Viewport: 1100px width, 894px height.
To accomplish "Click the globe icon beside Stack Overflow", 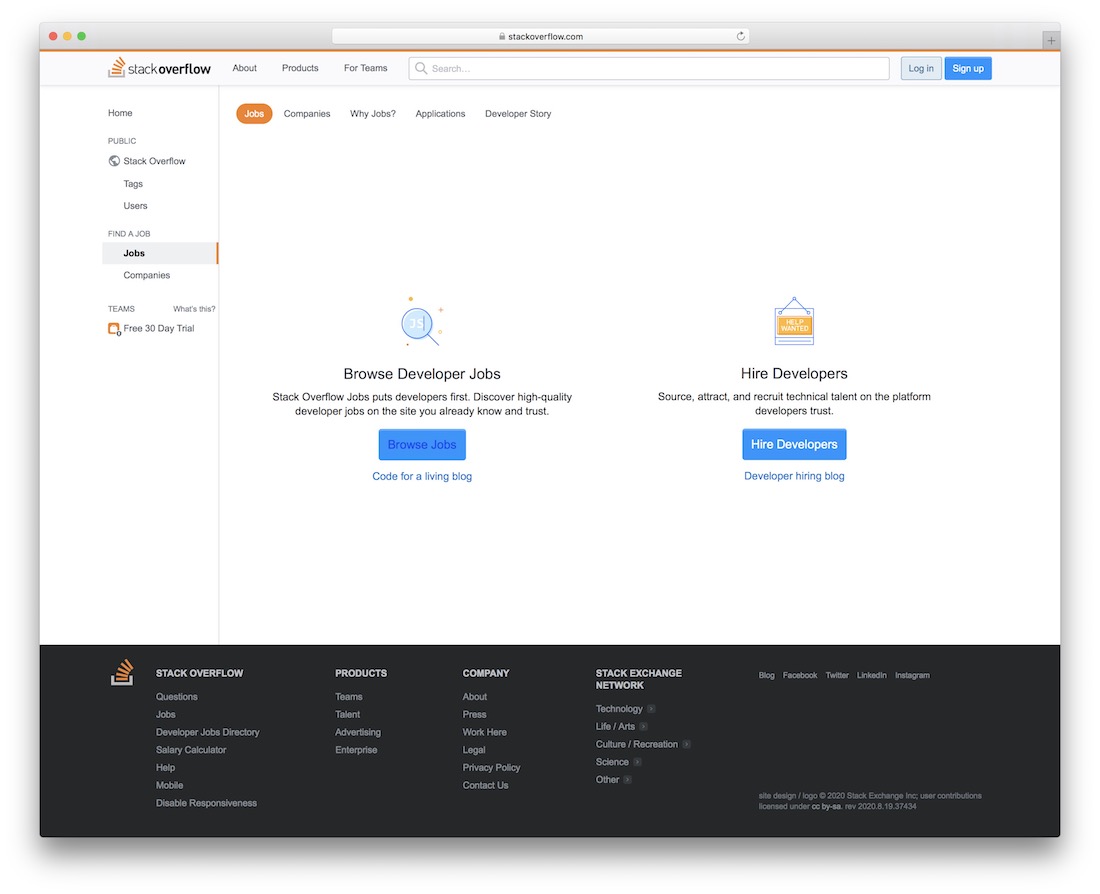I will [x=114, y=161].
